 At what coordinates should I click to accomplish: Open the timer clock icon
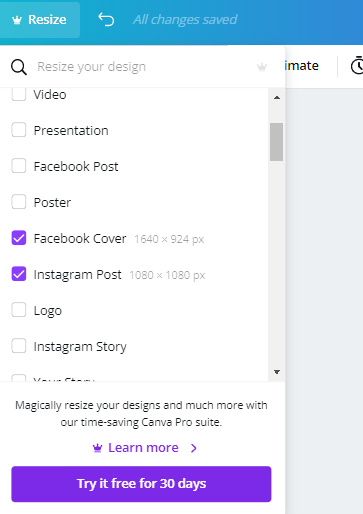357,65
